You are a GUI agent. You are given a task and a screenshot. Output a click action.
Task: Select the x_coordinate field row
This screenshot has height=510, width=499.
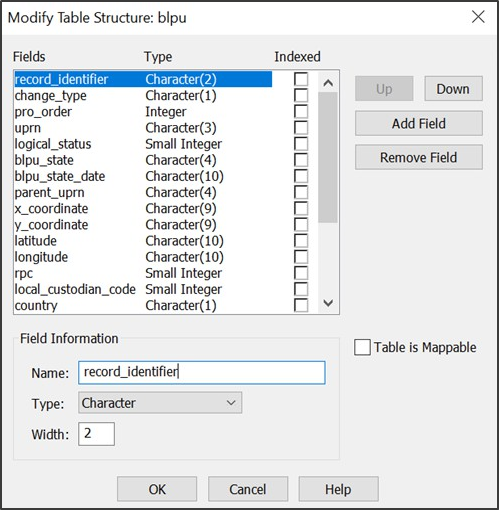[x=143, y=209]
